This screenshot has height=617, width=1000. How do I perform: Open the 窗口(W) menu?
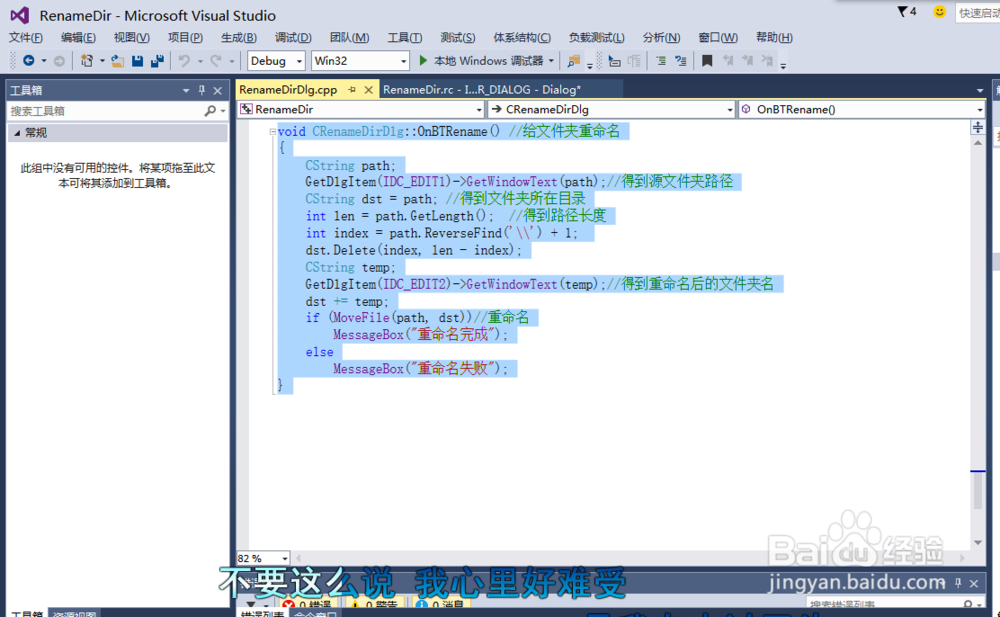(717, 38)
